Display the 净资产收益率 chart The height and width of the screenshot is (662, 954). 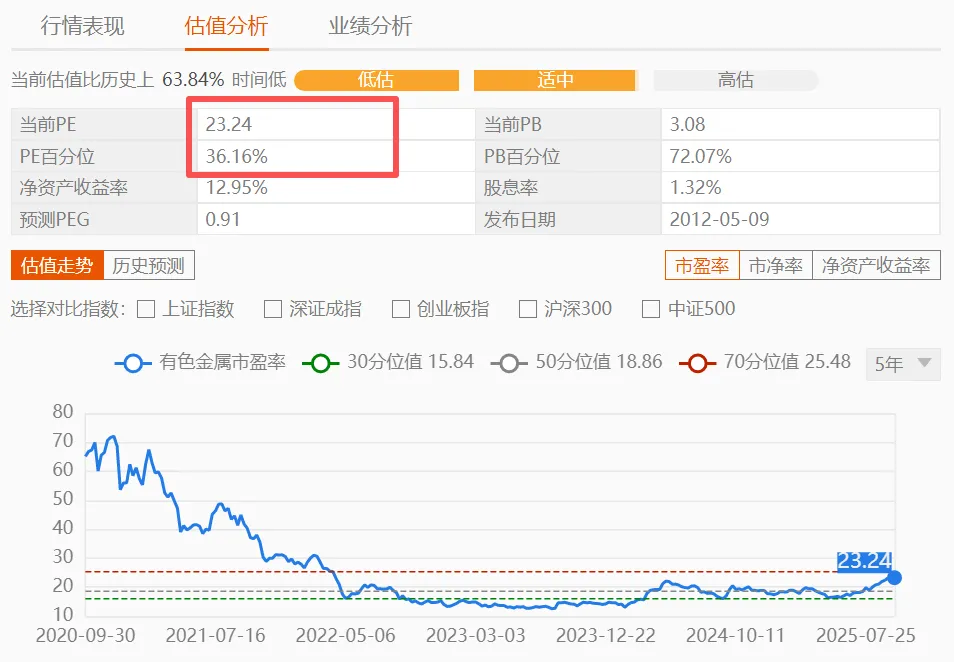(876, 265)
